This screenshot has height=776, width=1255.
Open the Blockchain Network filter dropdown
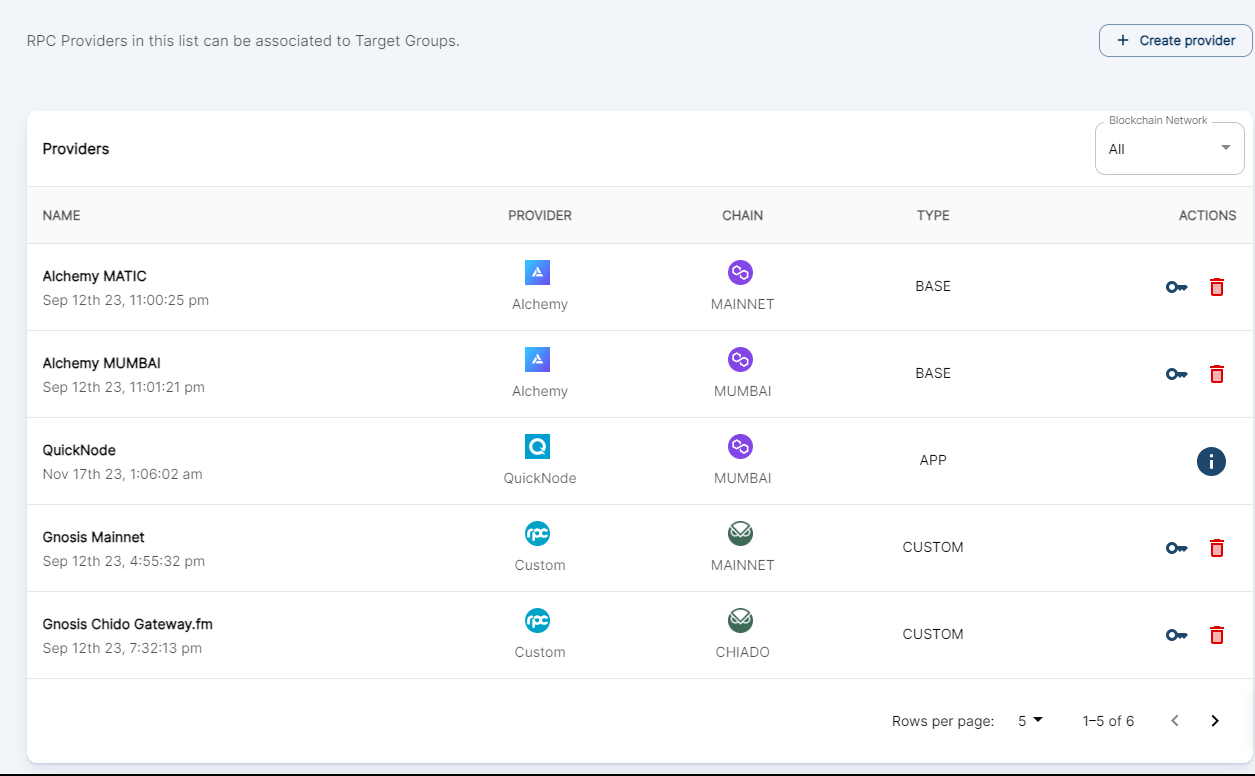click(1170, 149)
